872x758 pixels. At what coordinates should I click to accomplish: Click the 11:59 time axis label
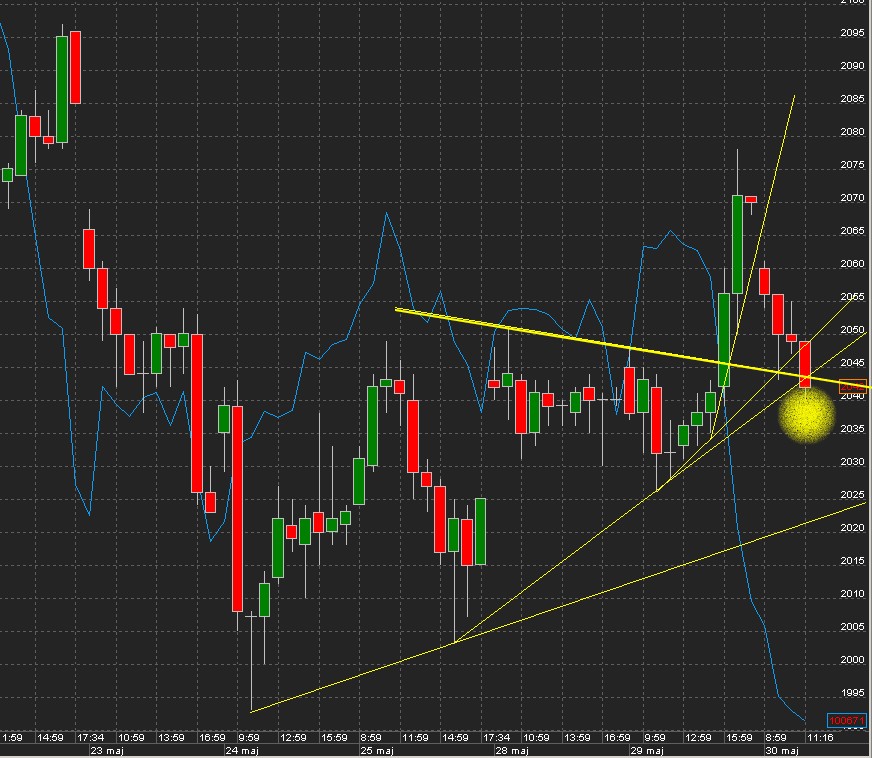[x=415, y=737]
